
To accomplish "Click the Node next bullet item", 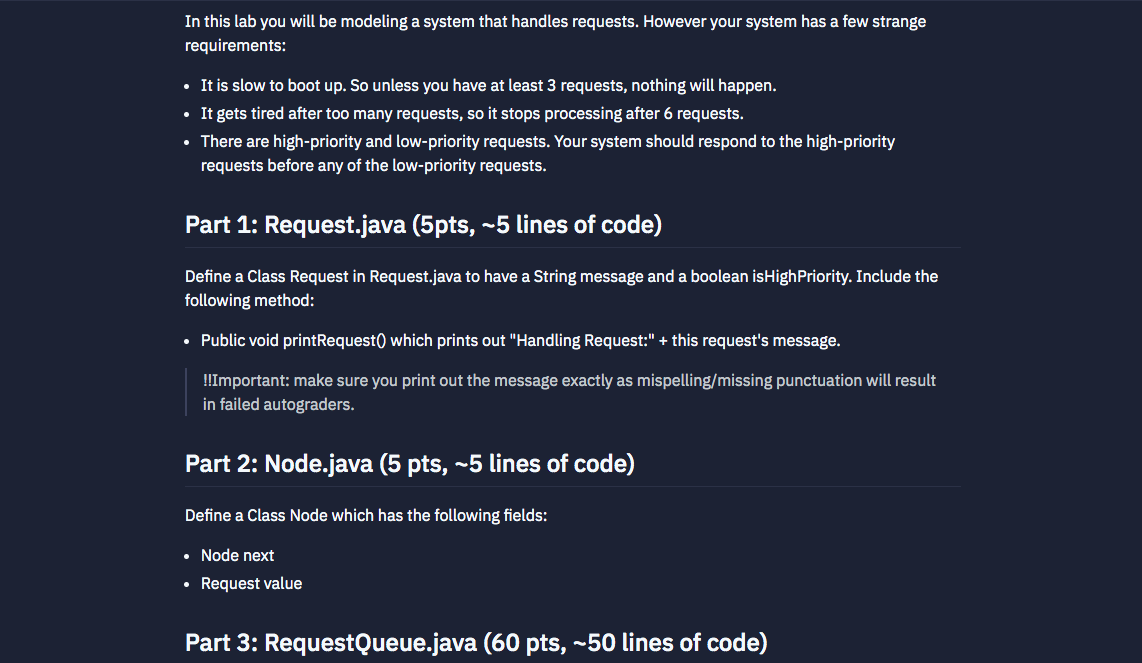I will 237,555.
